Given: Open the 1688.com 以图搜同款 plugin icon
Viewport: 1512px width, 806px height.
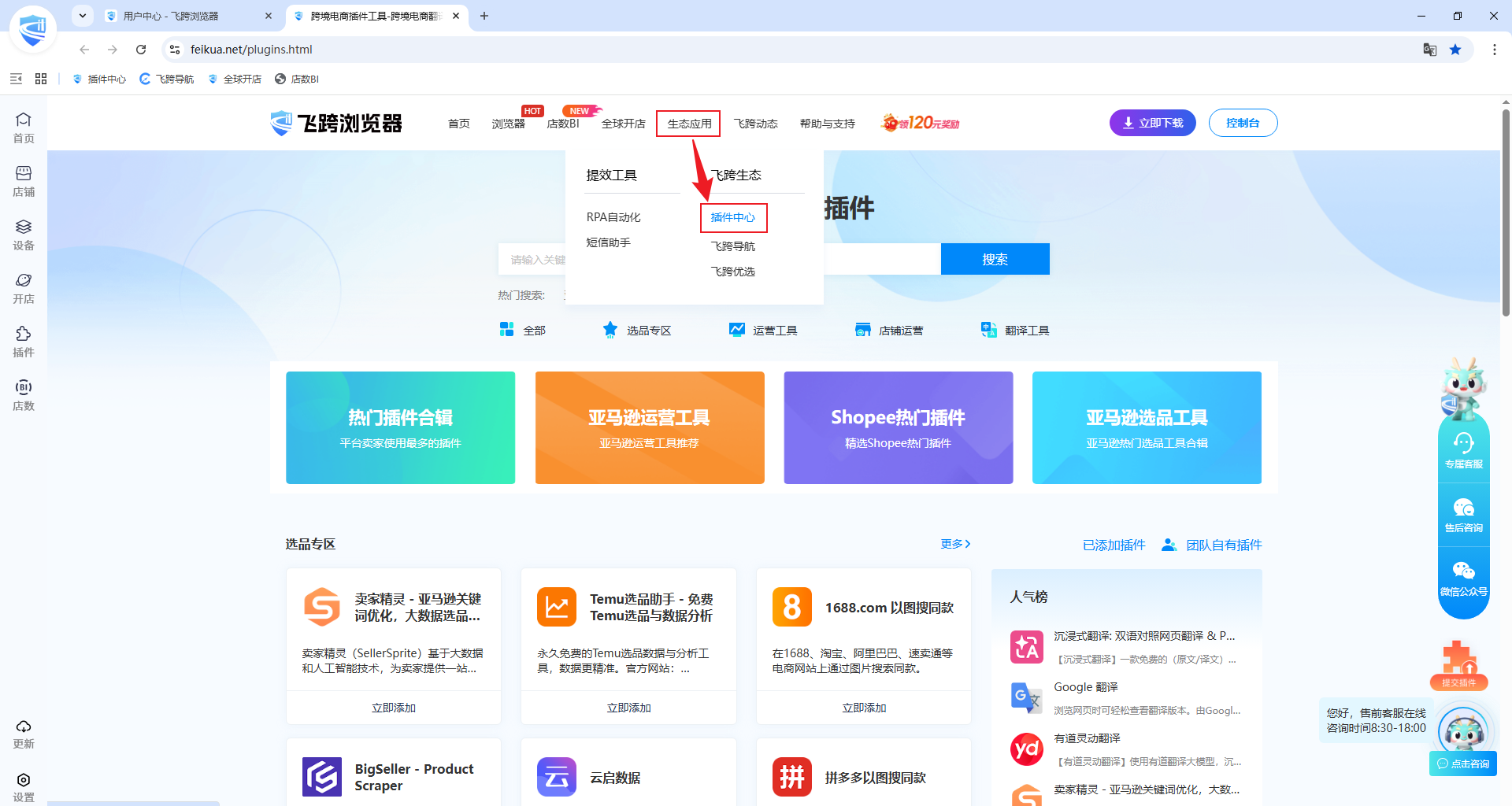Looking at the screenshot, I should coord(792,607).
